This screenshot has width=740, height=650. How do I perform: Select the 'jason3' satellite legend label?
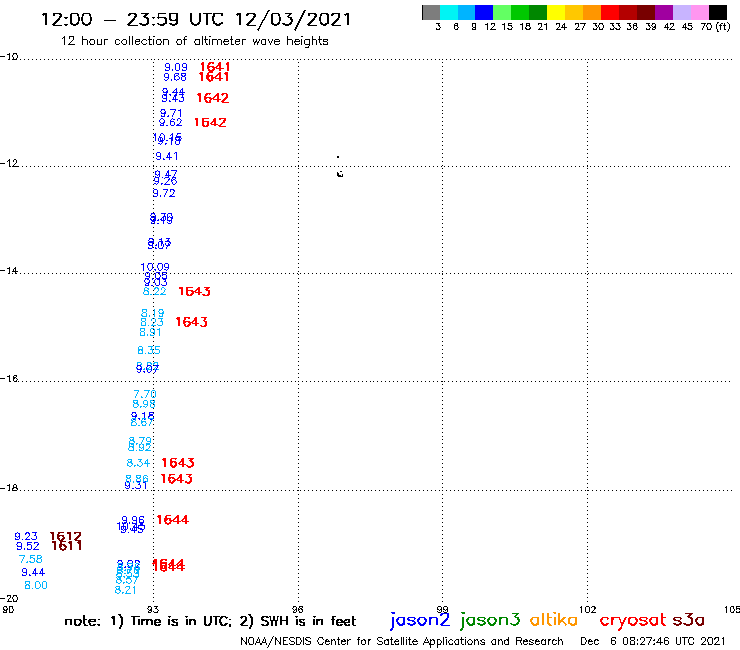pyautogui.click(x=490, y=621)
